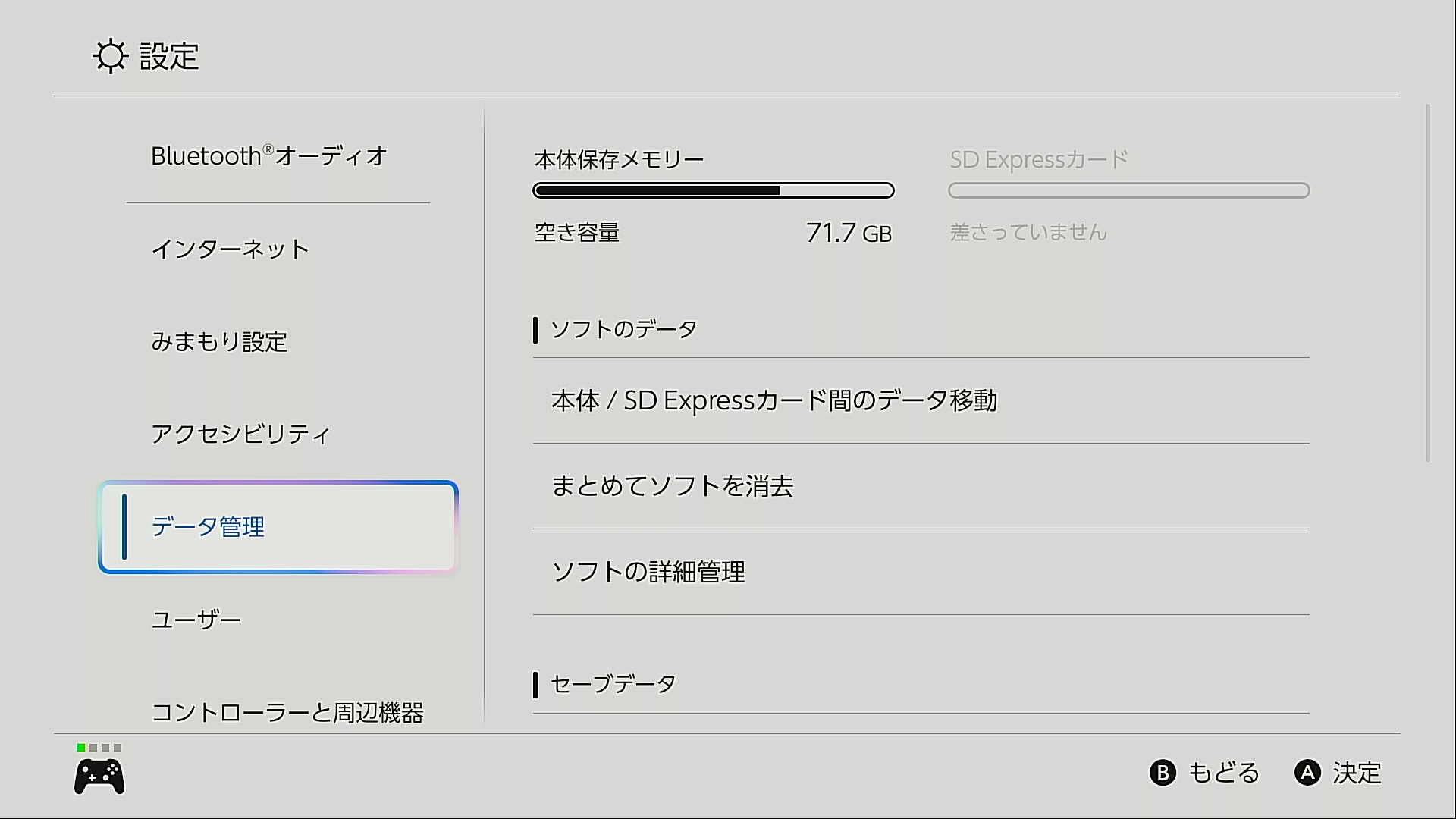Open コントローラーと周辺機器 settings

pos(287,712)
